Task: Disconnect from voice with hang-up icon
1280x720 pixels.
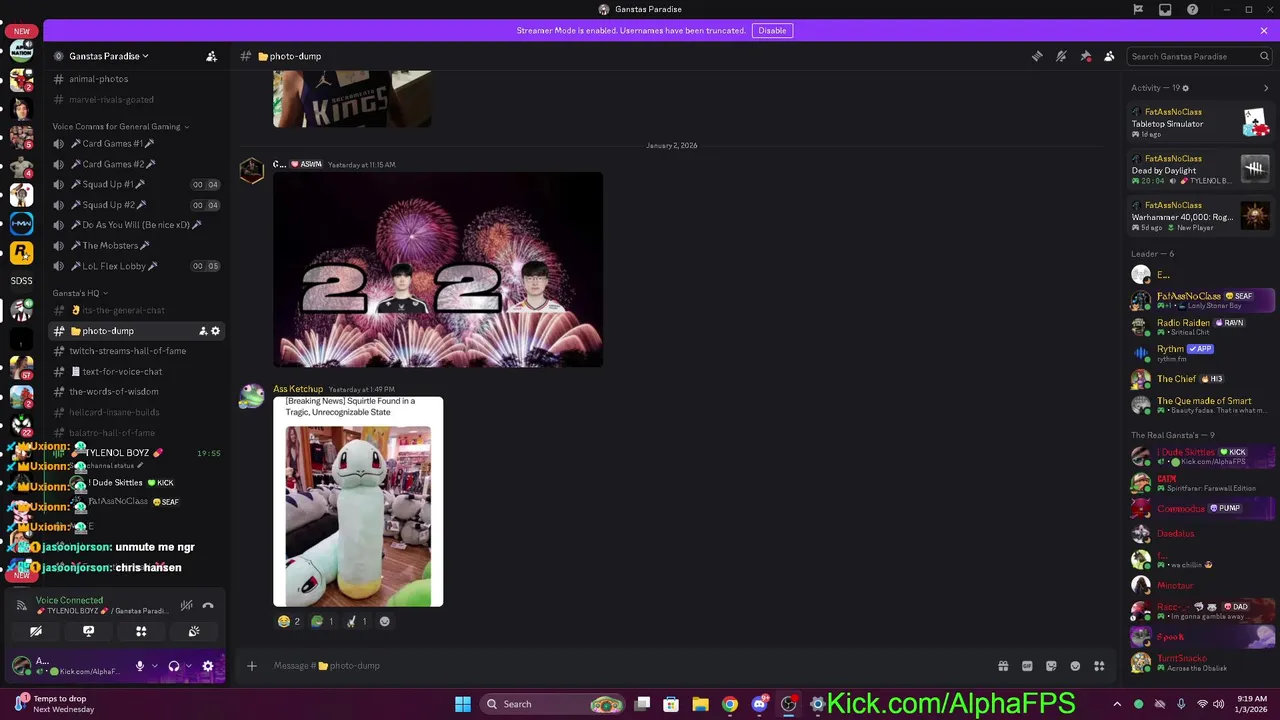Action: (x=208, y=606)
